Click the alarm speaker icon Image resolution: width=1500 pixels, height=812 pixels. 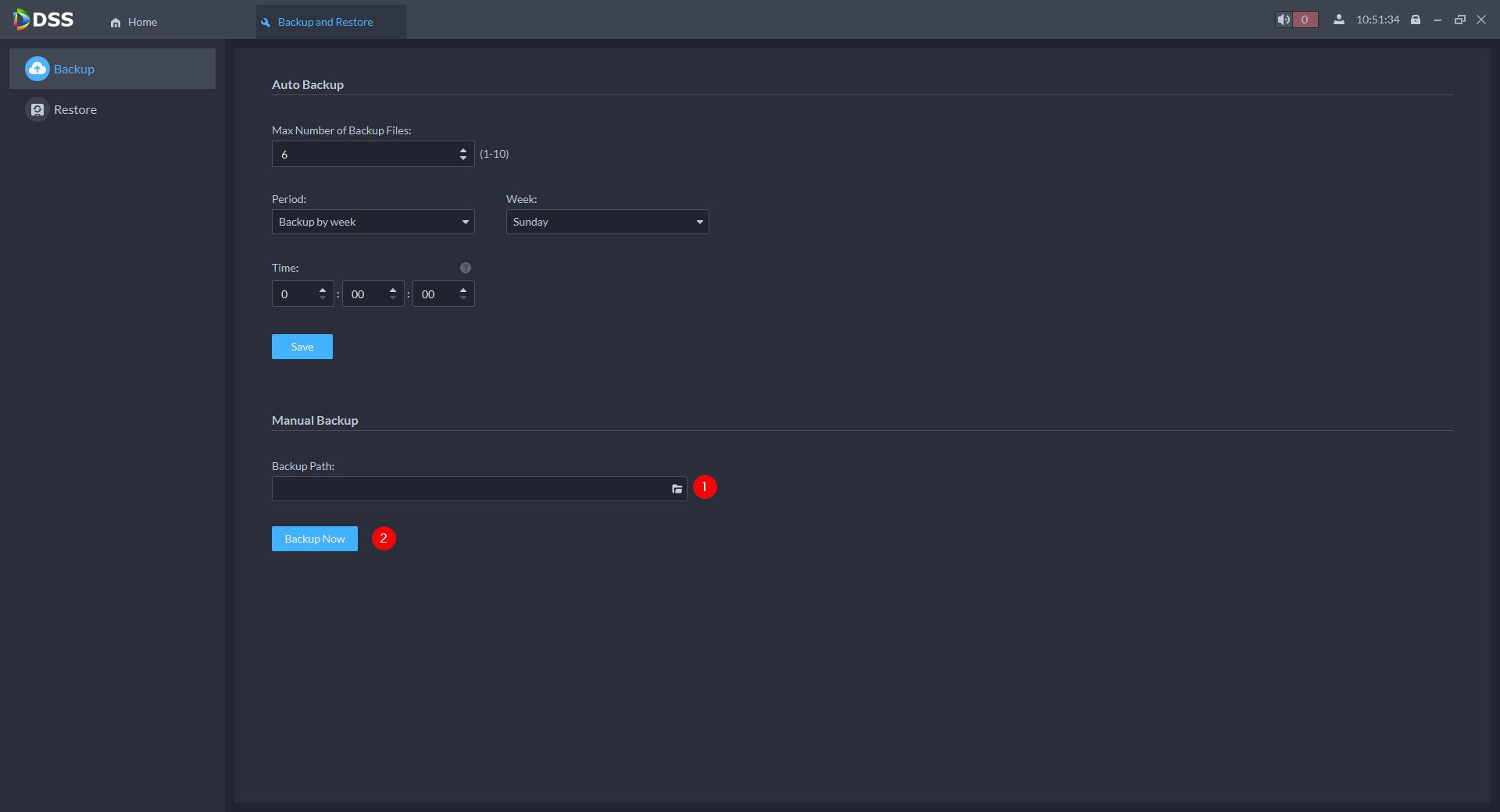tap(1284, 20)
